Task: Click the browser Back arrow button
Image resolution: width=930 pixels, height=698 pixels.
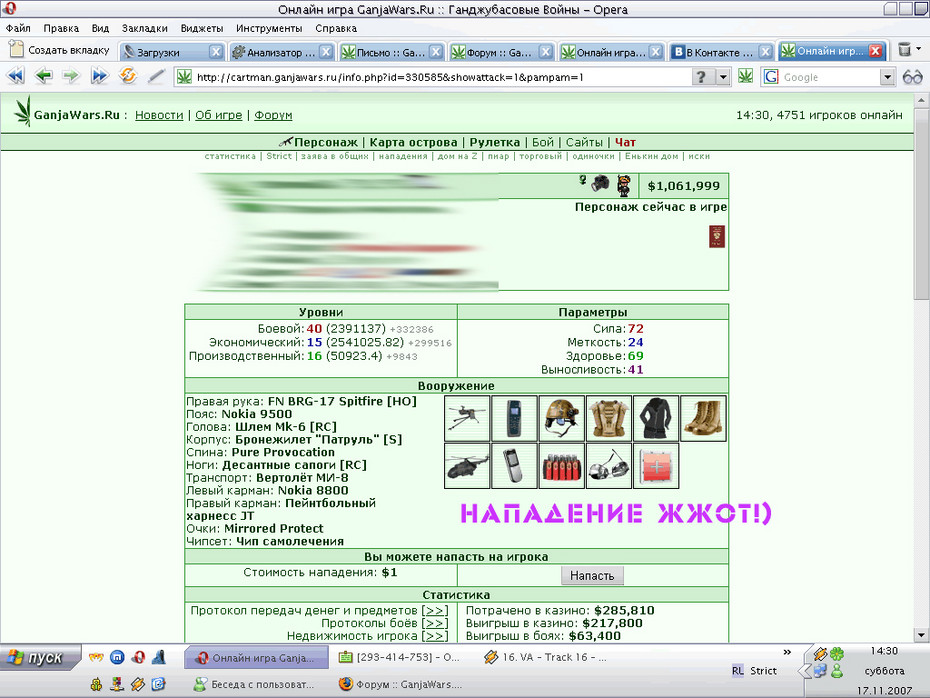Action: (x=43, y=76)
